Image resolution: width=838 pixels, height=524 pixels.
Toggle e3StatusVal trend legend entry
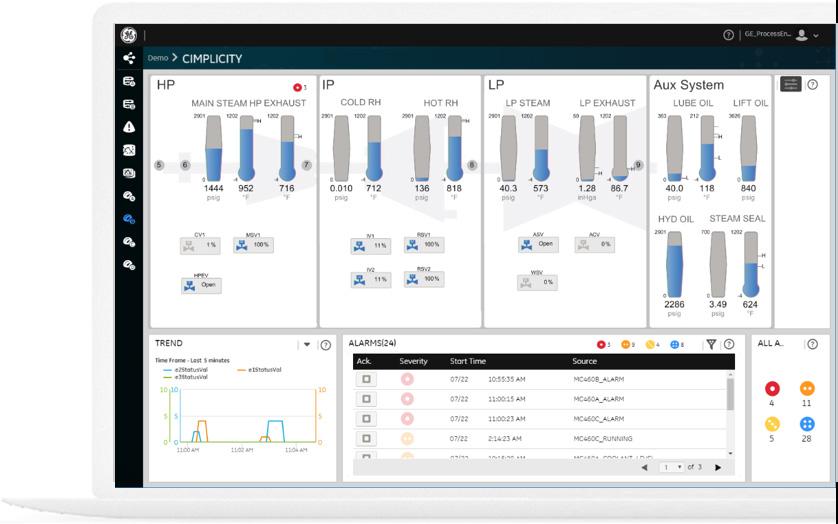[x=185, y=377]
